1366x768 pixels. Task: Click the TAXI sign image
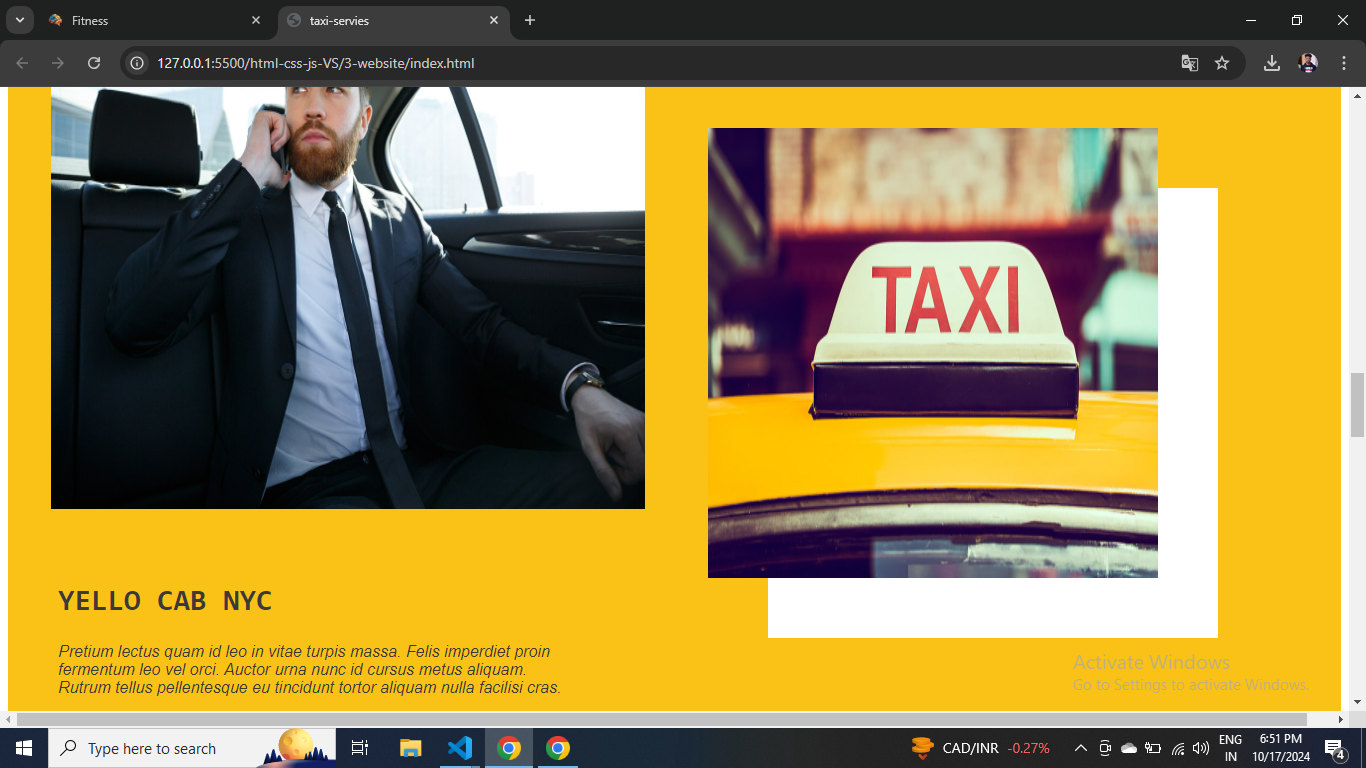coord(933,353)
